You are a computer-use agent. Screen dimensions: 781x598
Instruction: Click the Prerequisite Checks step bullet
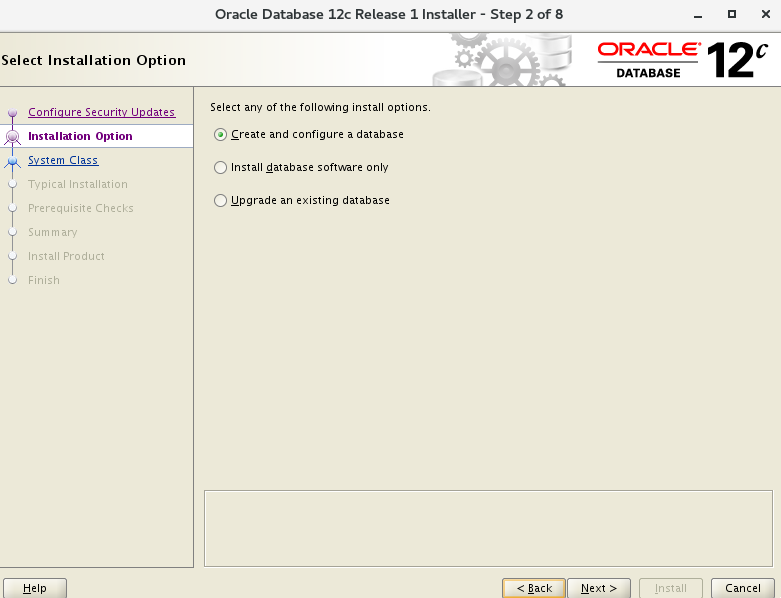point(13,208)
